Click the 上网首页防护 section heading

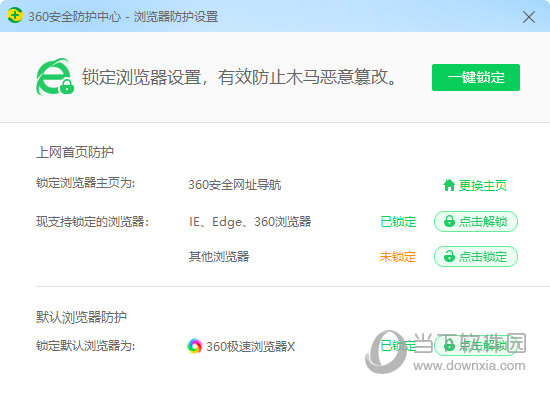pyautogui.click(x=75, y=152)
